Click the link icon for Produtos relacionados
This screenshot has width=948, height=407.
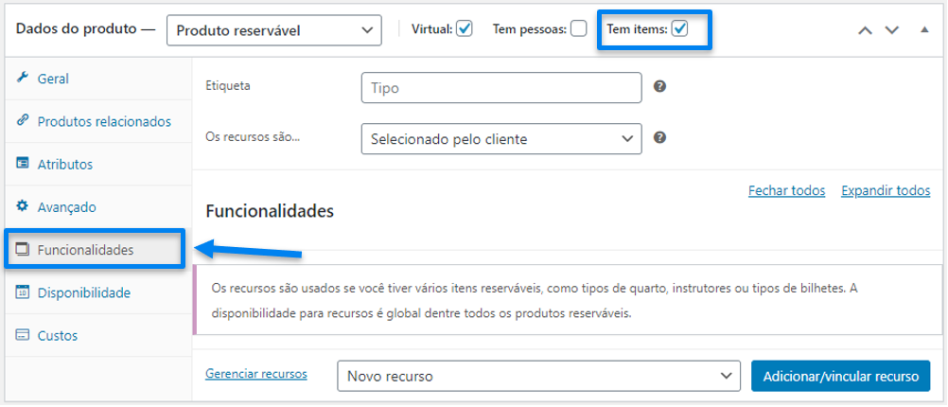click(x=22, y=121)
